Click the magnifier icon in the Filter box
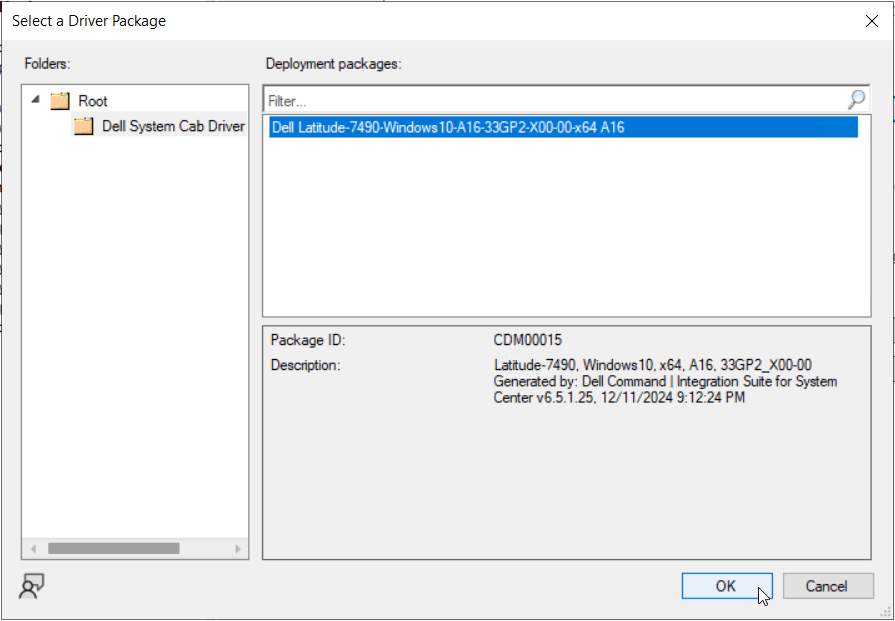 [x=856, y=100]
